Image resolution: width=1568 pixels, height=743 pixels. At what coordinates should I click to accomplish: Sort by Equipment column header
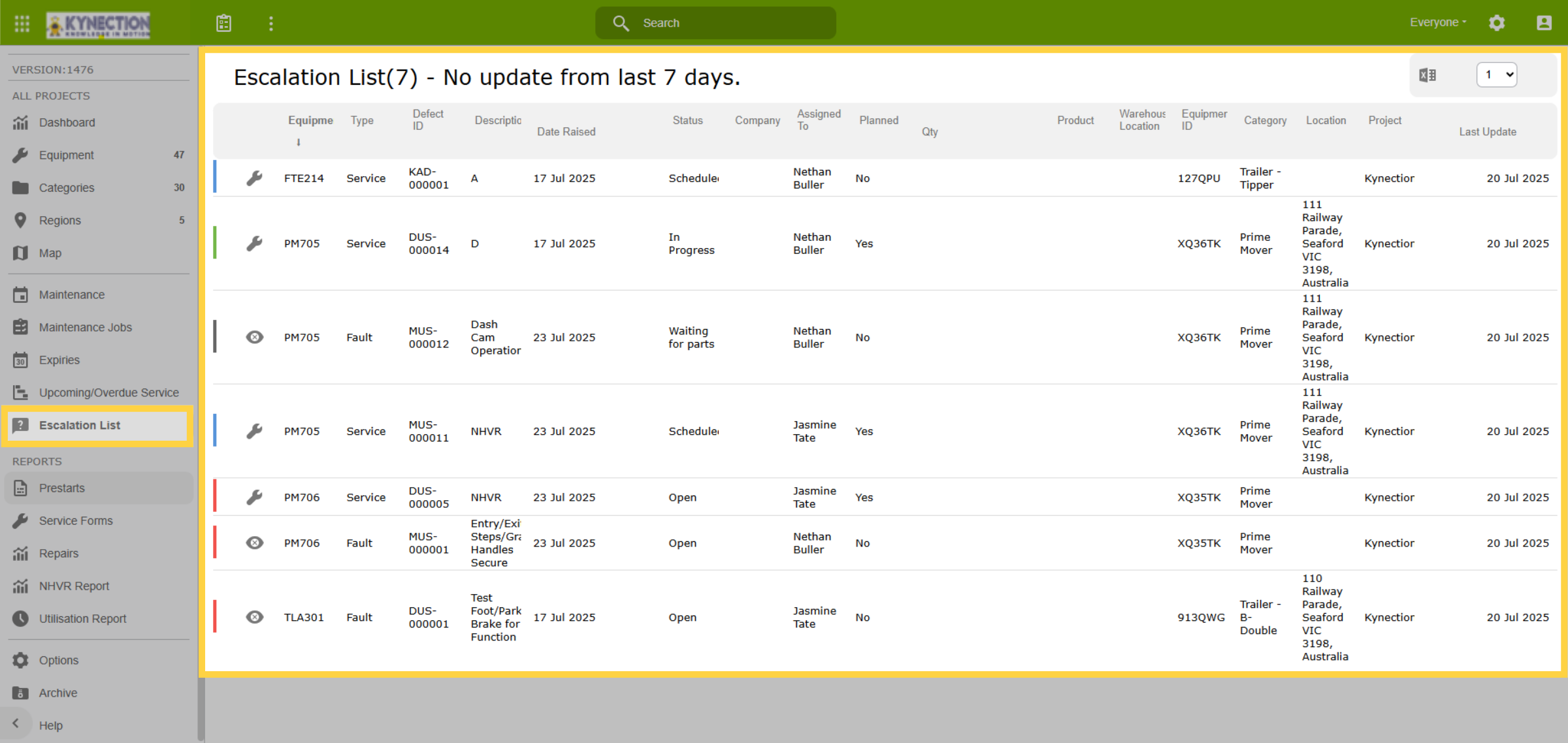[310, 120]
